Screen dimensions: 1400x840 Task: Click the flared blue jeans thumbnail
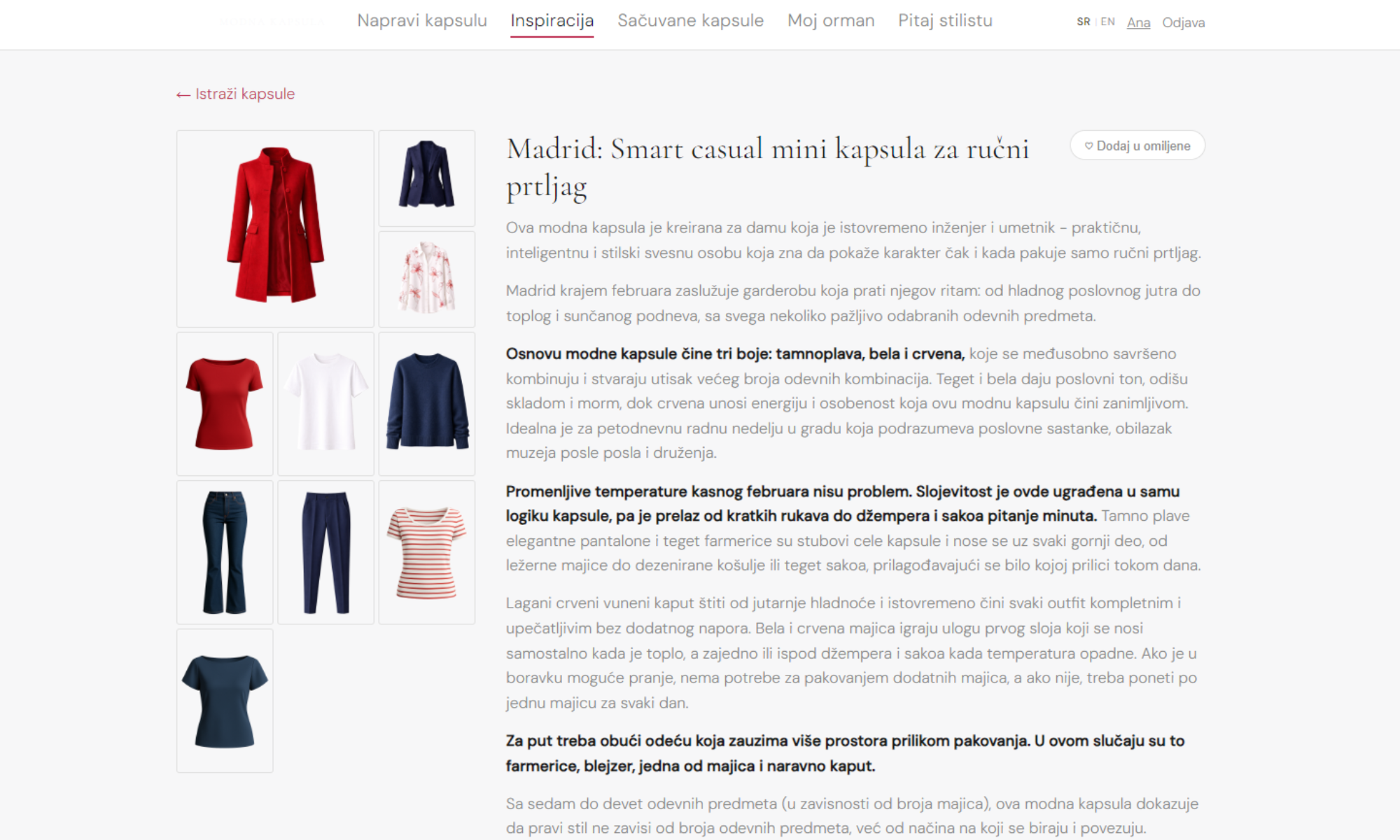tap(225, 552)
